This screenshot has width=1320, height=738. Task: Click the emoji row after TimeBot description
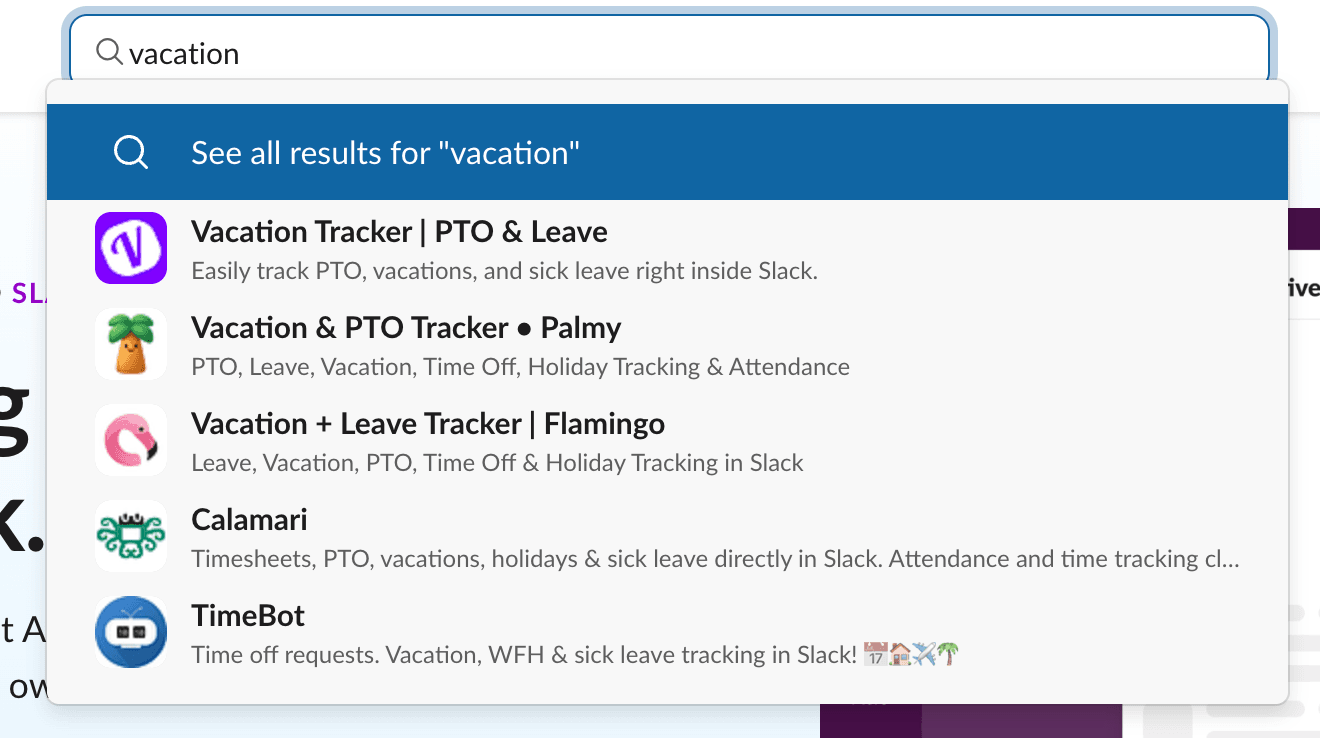tap(911, 655)
